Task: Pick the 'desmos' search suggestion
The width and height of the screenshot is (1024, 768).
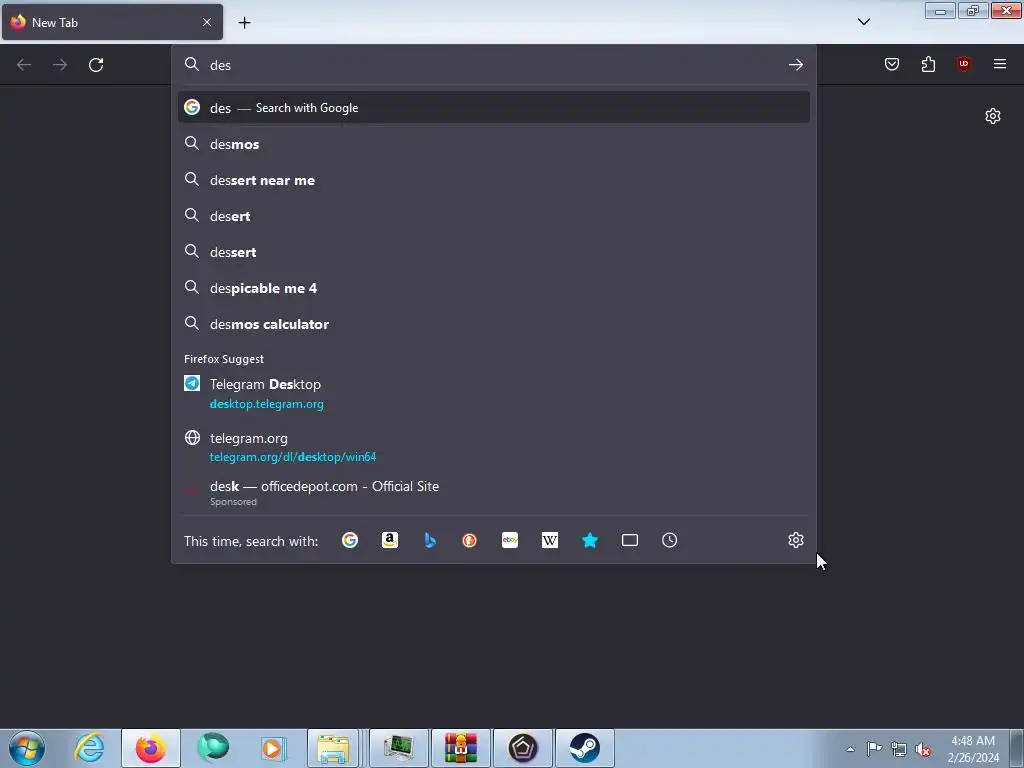Action: tap(494, 144)
